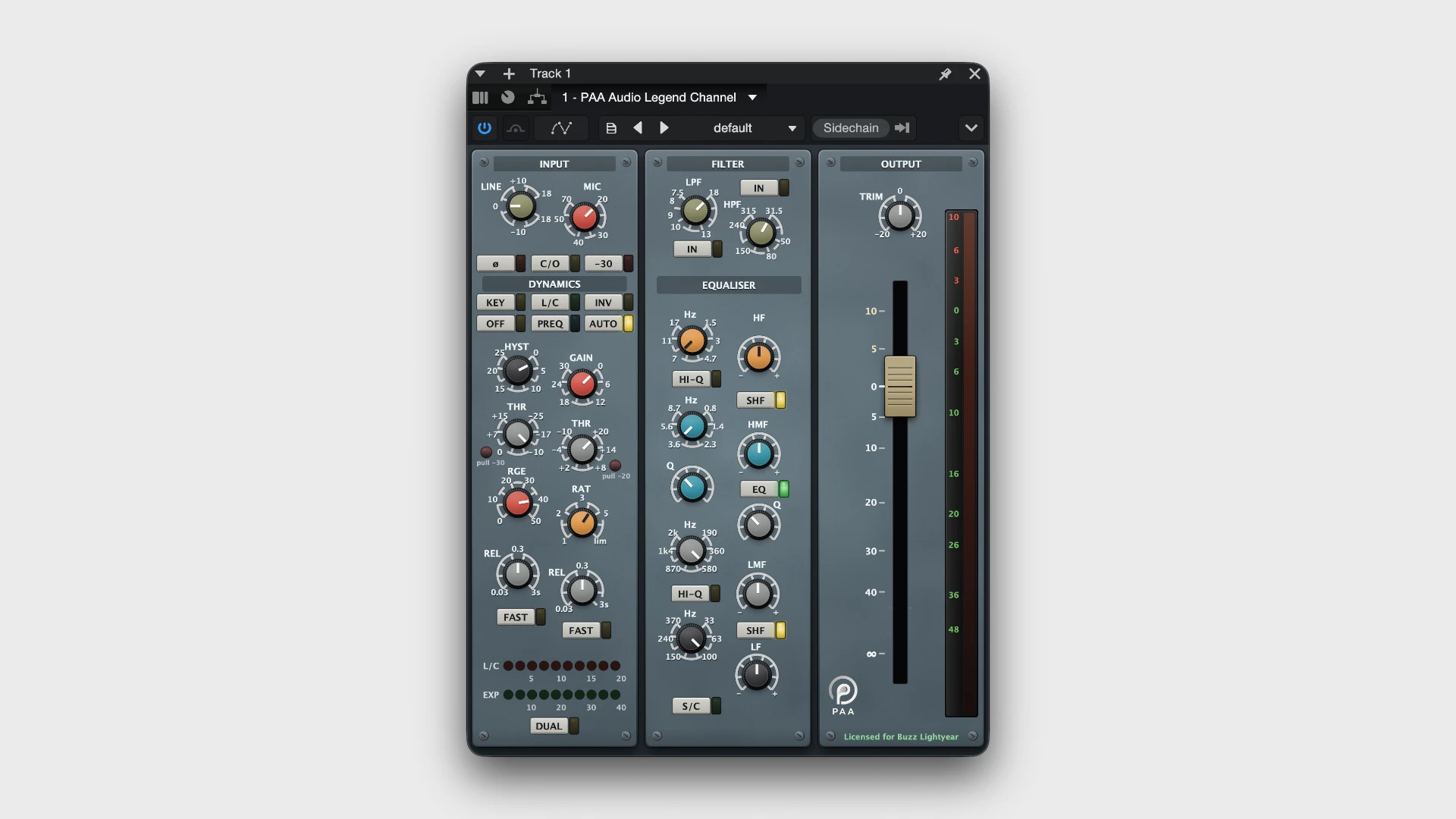This screenshot has height=819, width=1456.
Task: Add a new plugin with plus icon
Action: [x=509, y=74]
